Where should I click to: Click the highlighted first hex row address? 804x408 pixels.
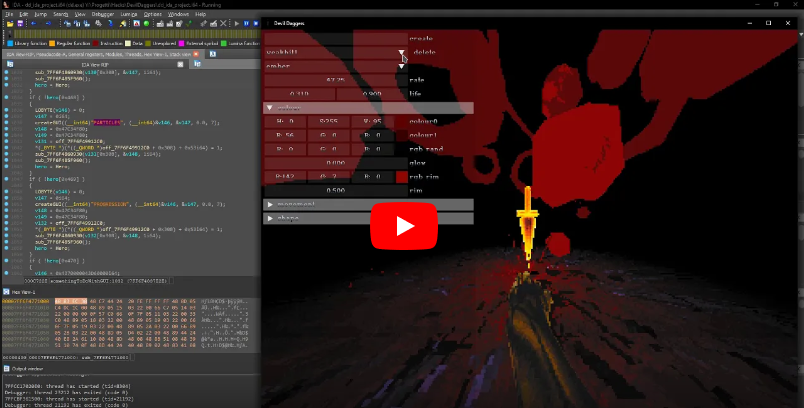[26, 301]
